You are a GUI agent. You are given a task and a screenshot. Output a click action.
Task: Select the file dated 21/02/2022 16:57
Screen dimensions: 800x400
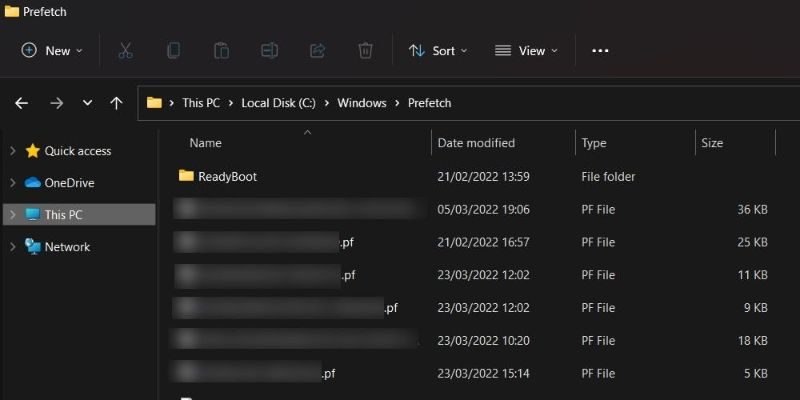point(469,242)
